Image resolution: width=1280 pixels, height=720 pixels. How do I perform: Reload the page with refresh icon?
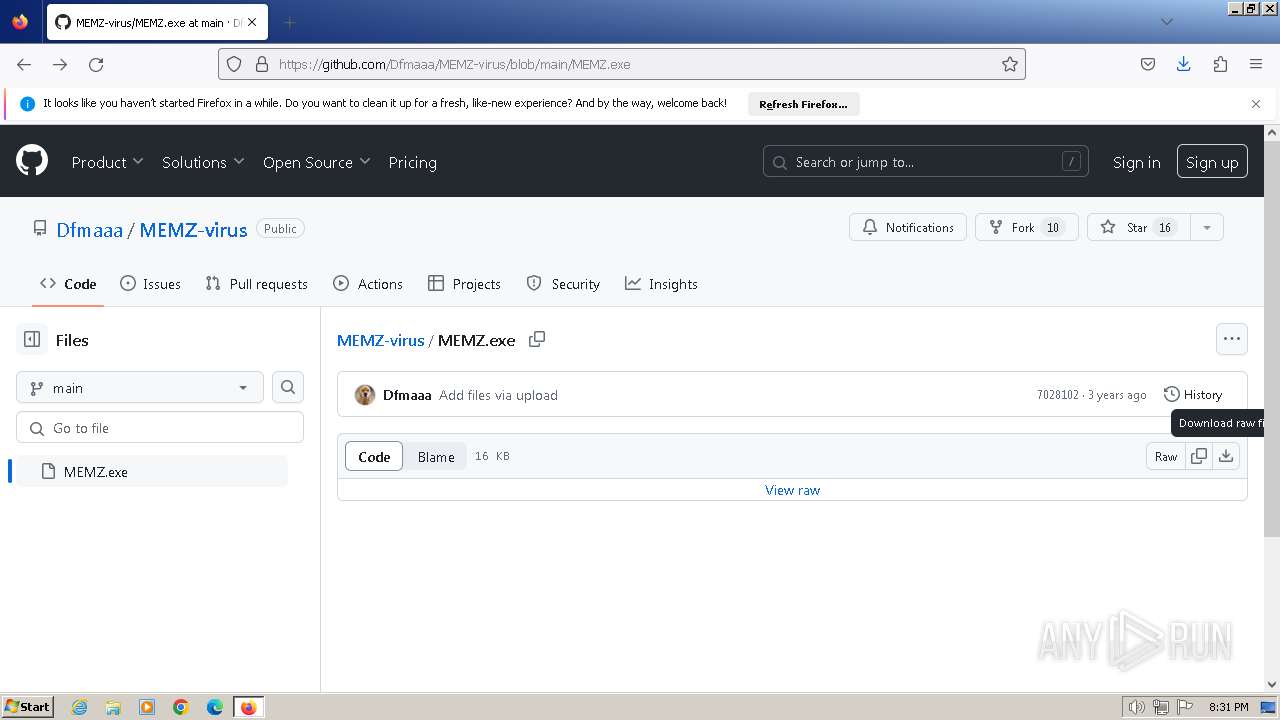point(96,64)
